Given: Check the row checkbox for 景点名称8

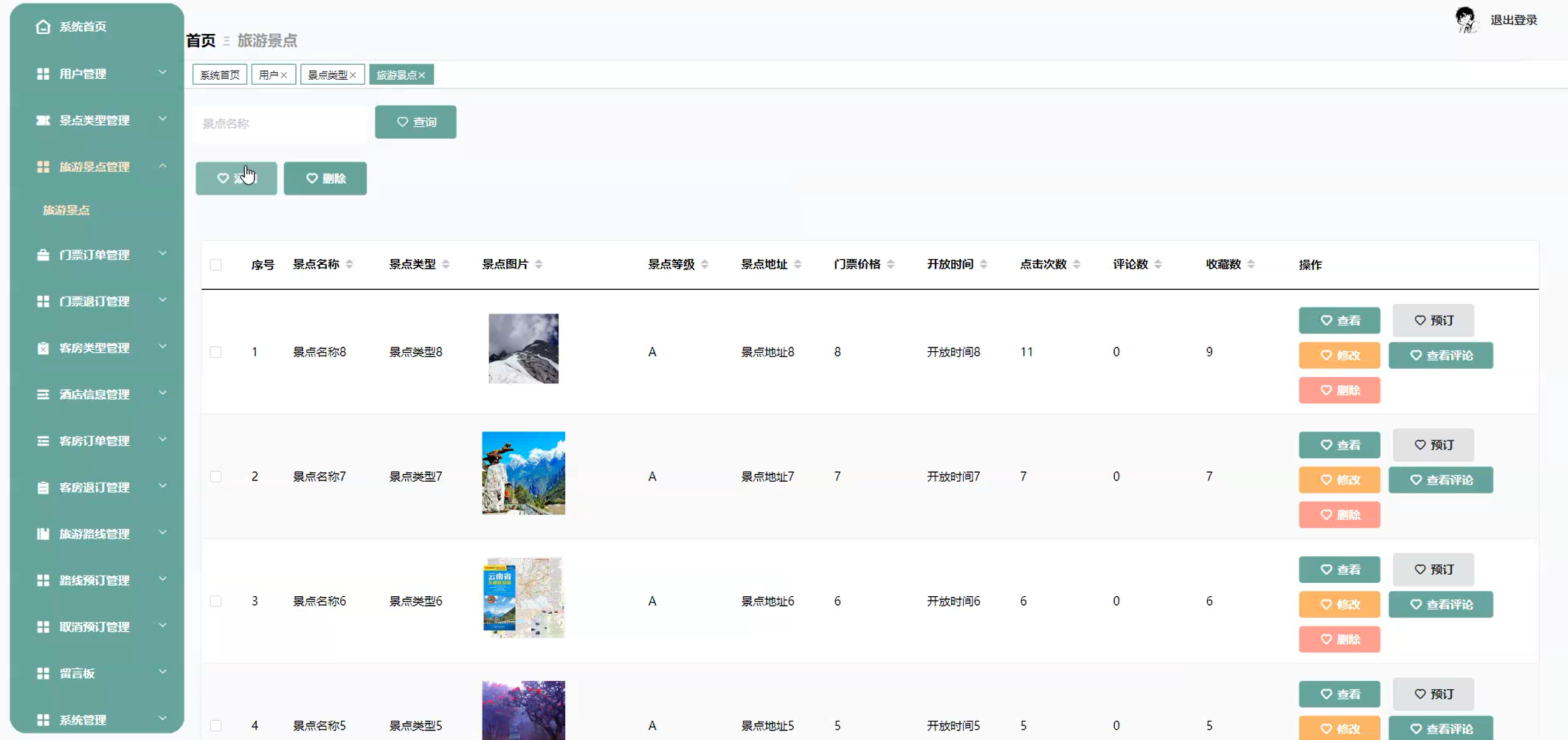Looking at the screenshot, I should click(x=215, y=352).
